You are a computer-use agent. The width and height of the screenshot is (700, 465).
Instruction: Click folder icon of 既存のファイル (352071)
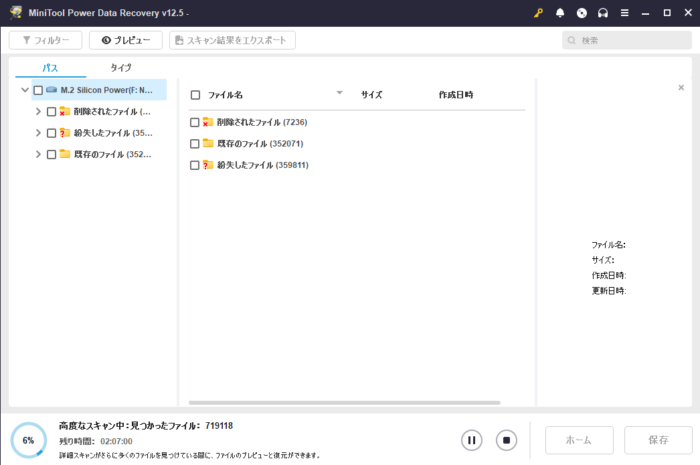pos(208,143)
